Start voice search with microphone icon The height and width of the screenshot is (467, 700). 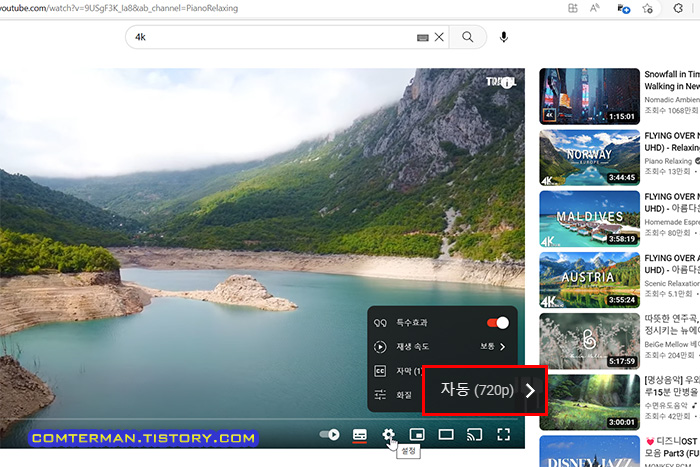[x=504, y=37]
